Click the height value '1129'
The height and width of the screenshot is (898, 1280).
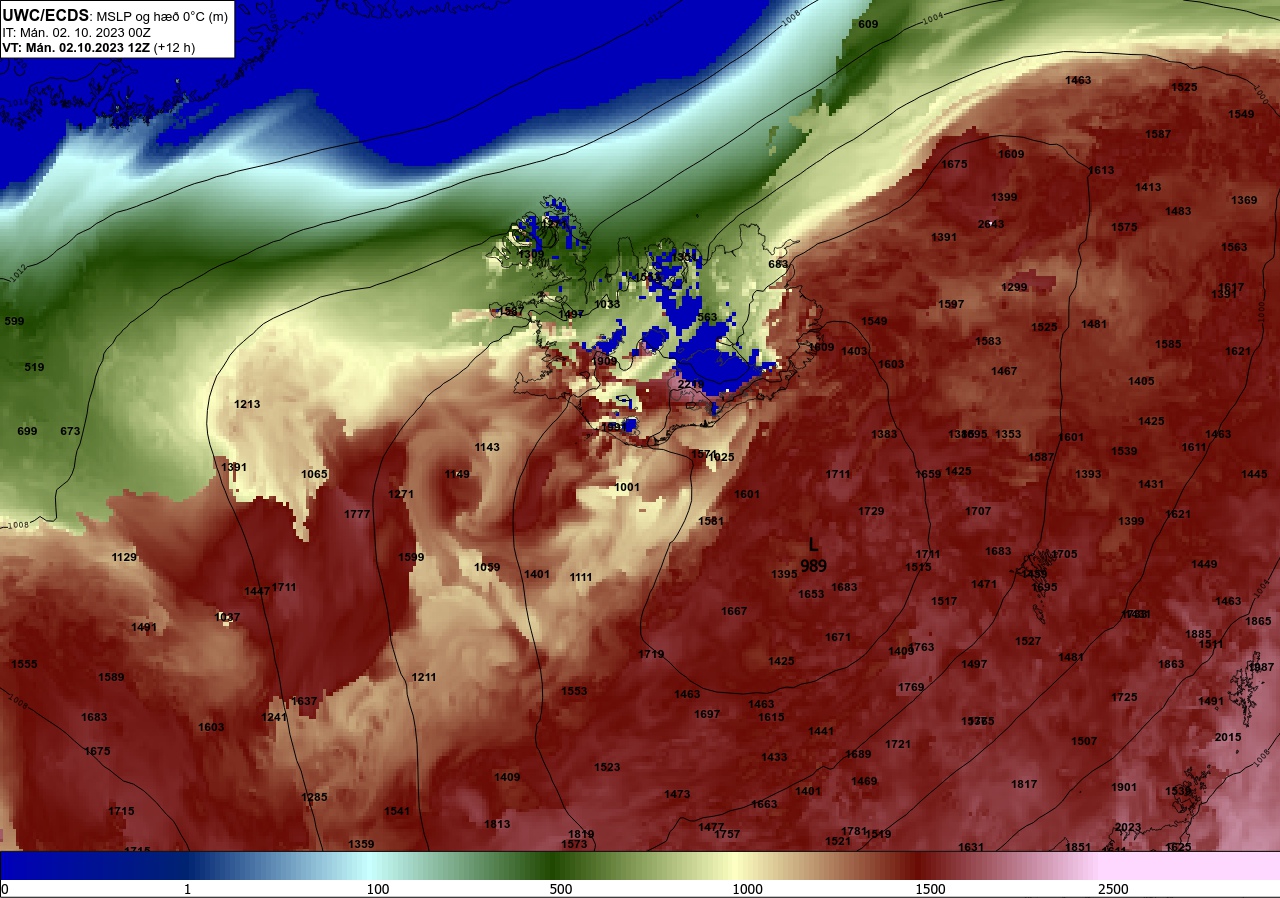click(x=124, y=557)
